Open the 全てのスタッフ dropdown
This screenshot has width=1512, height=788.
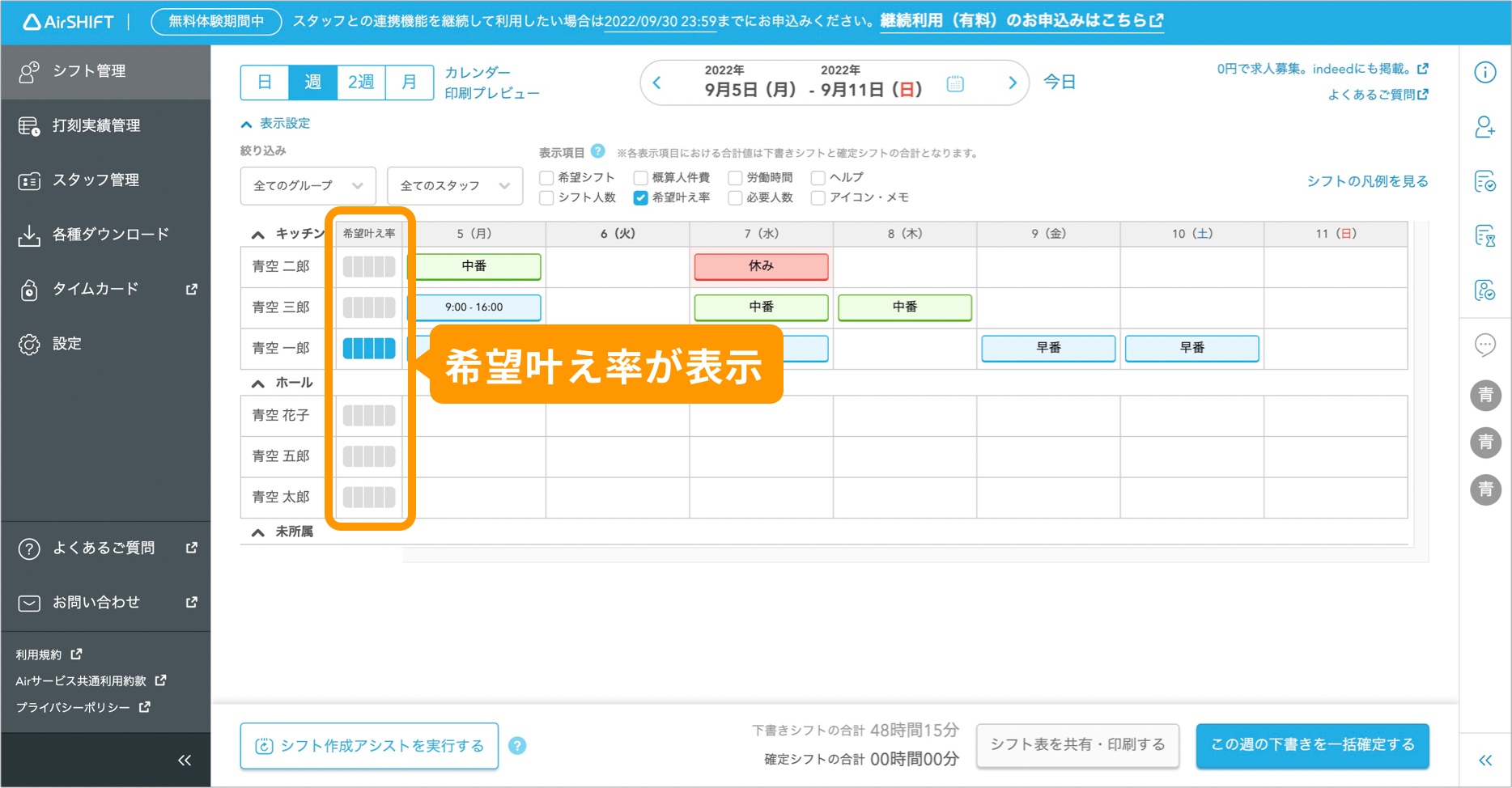coord(455,185)
